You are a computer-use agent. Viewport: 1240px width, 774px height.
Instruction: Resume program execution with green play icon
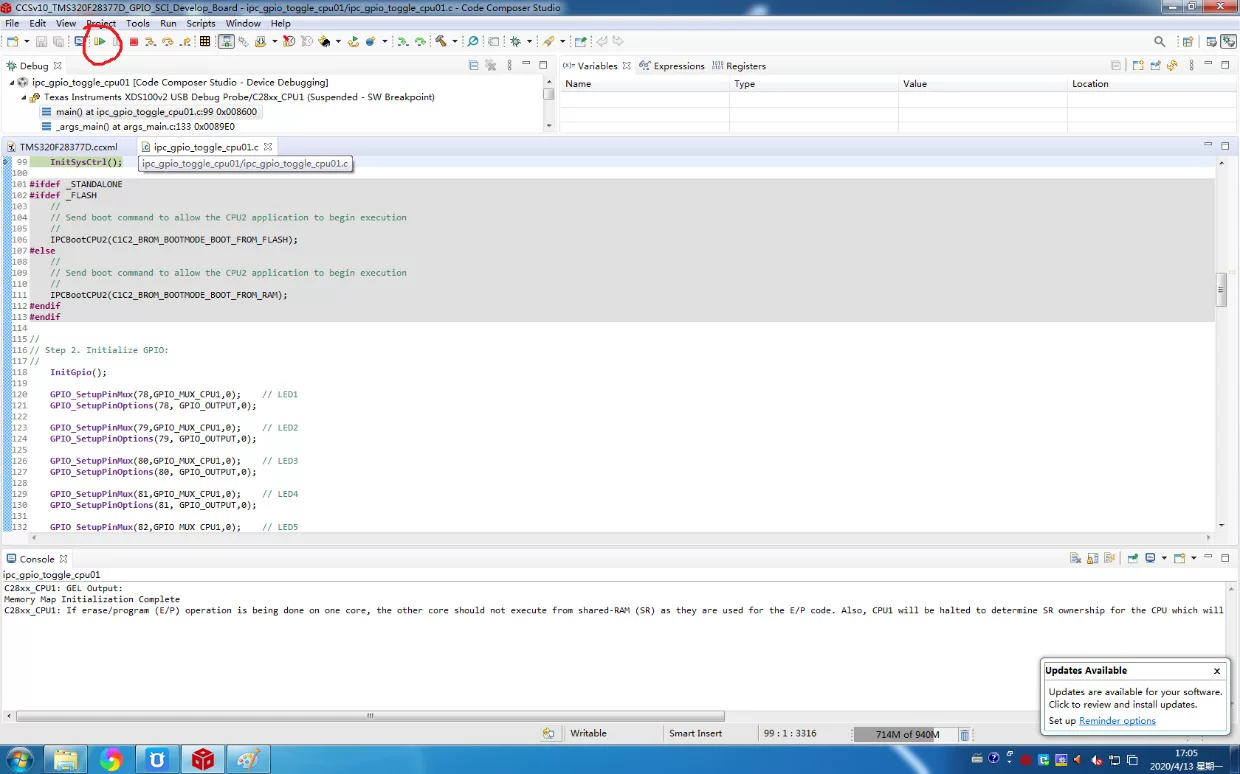(100, 41)
